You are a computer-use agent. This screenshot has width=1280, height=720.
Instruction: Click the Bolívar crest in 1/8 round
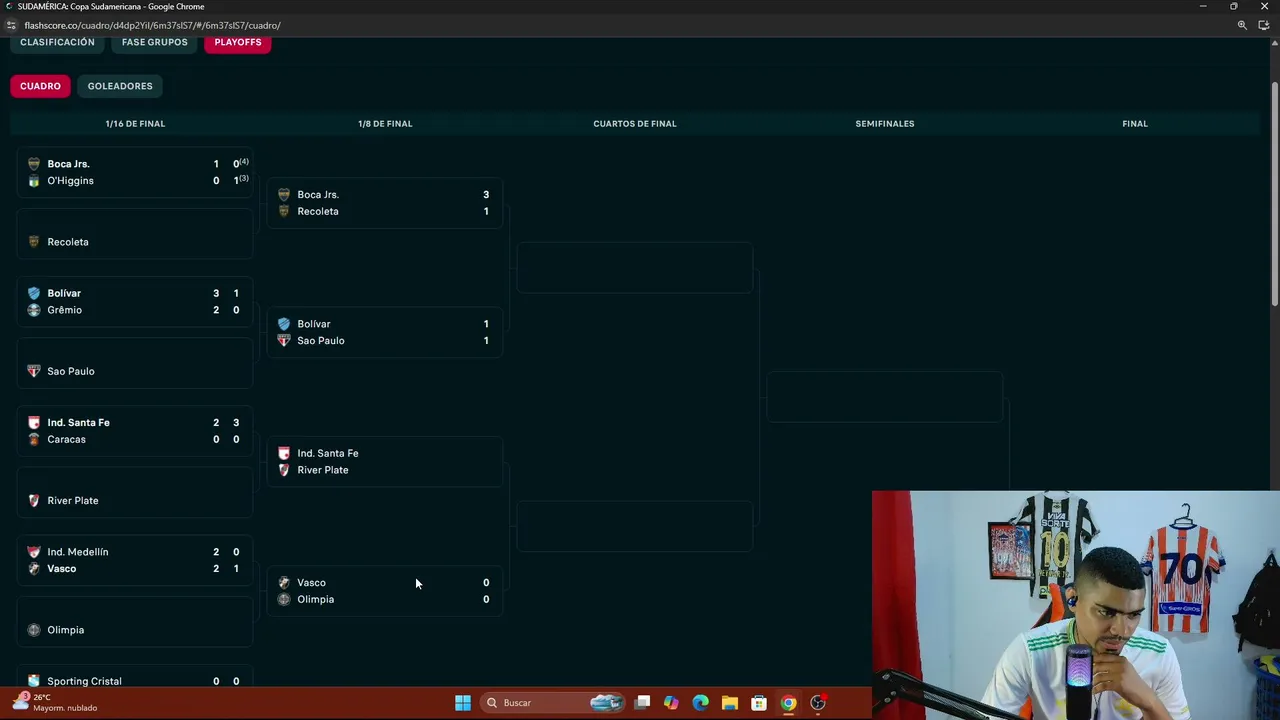(x=284, y=324)
